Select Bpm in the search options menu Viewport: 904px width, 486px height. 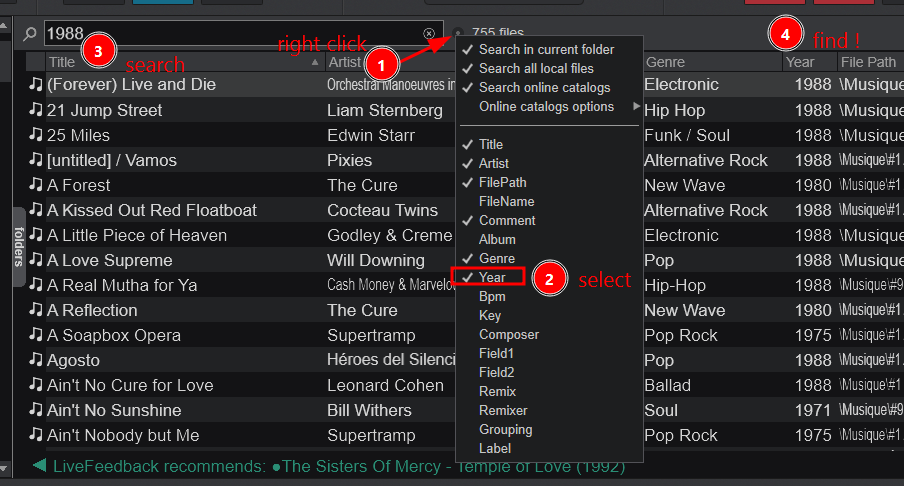pyautogui.click(x=492, y=297)
